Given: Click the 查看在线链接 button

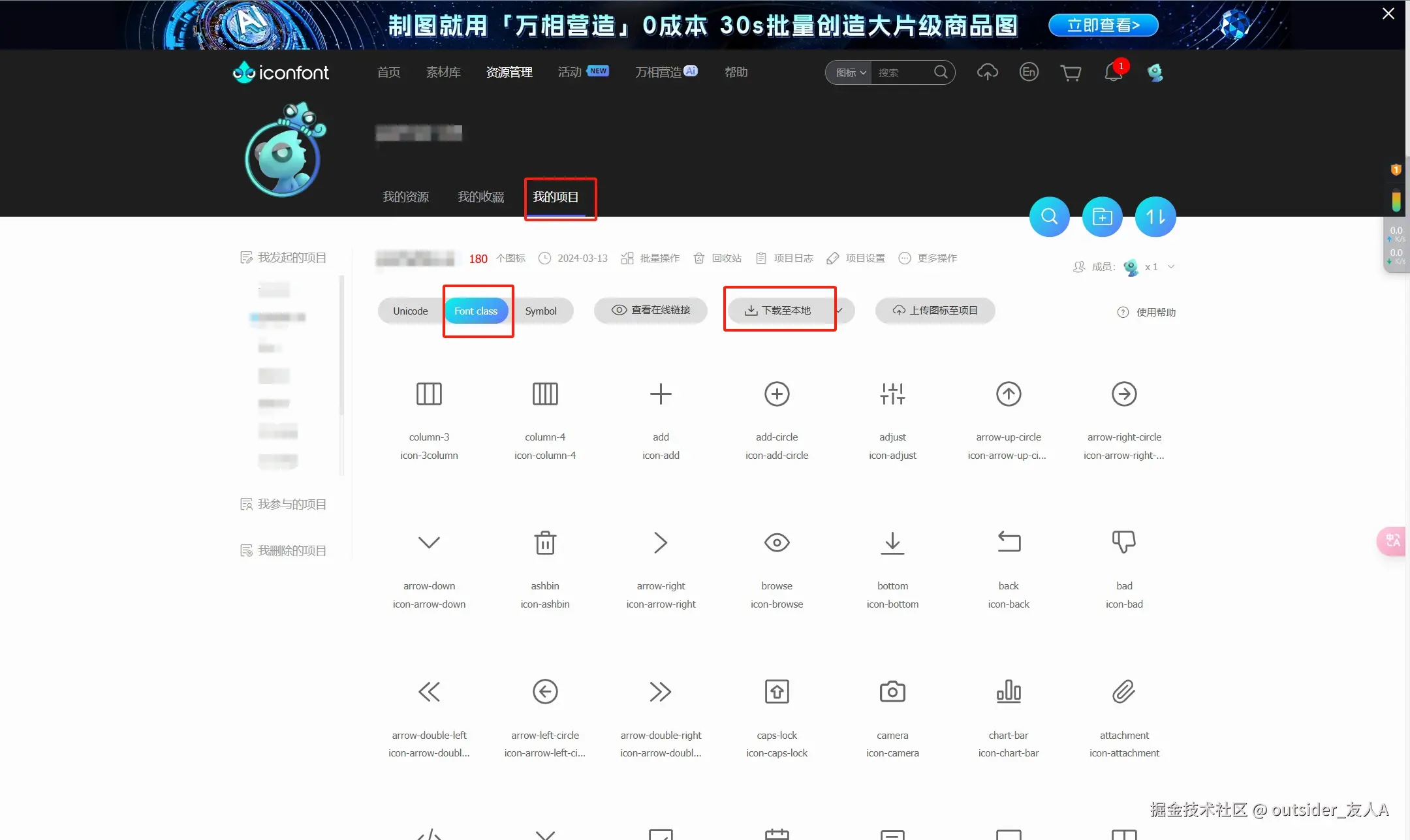Looking at the screenshot, I should click(651, 310).
